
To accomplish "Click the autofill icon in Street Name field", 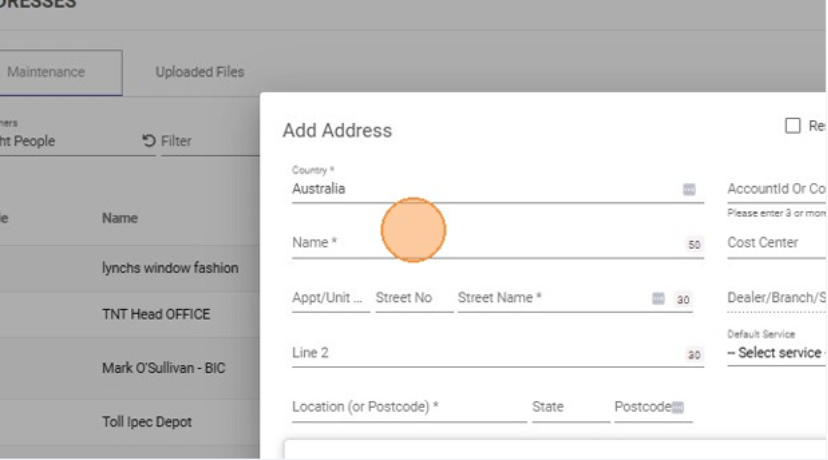I will (658, 298).
